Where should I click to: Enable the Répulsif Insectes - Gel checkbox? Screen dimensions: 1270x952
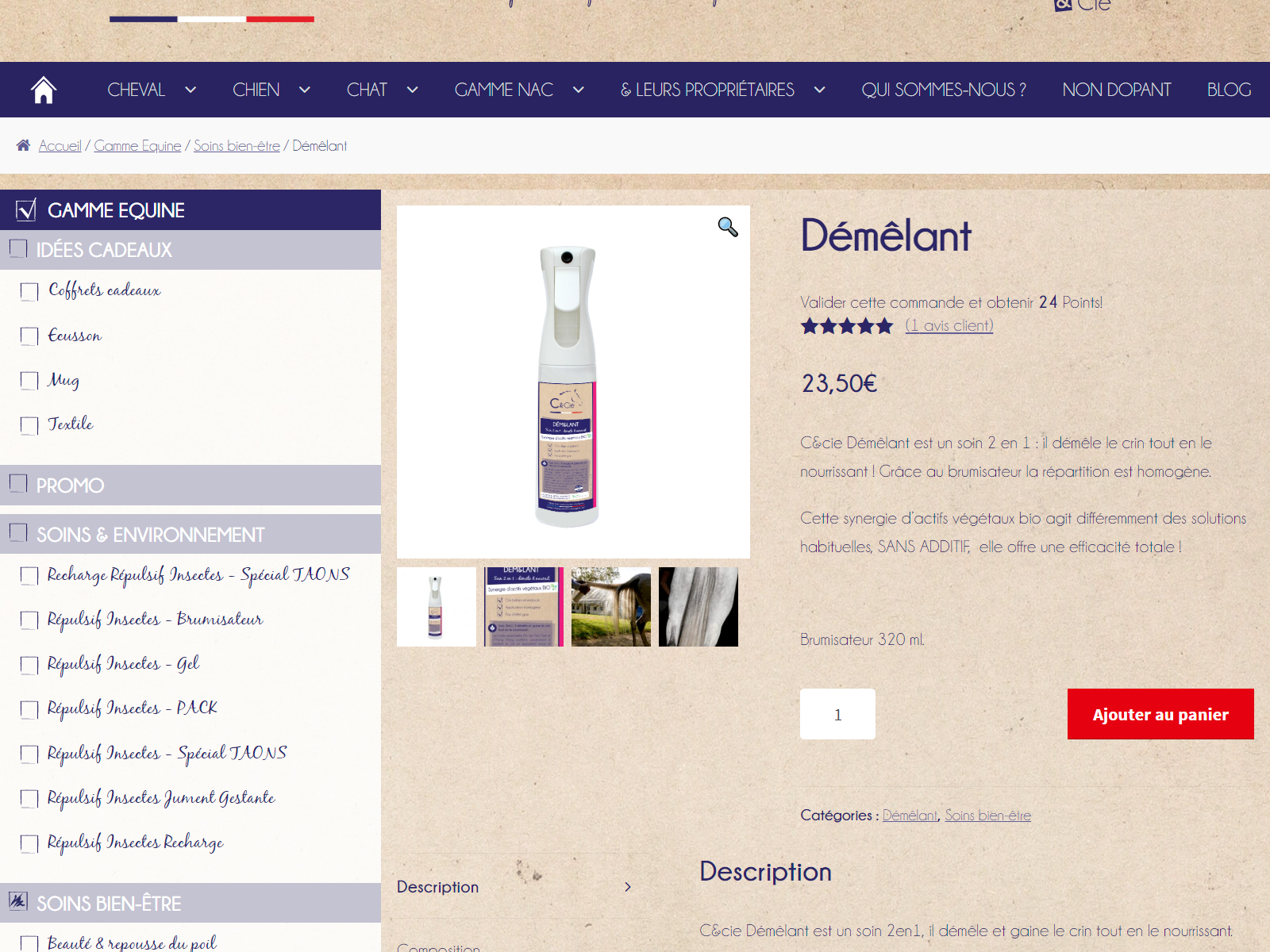pyautogui.click(x=29, y=665)
